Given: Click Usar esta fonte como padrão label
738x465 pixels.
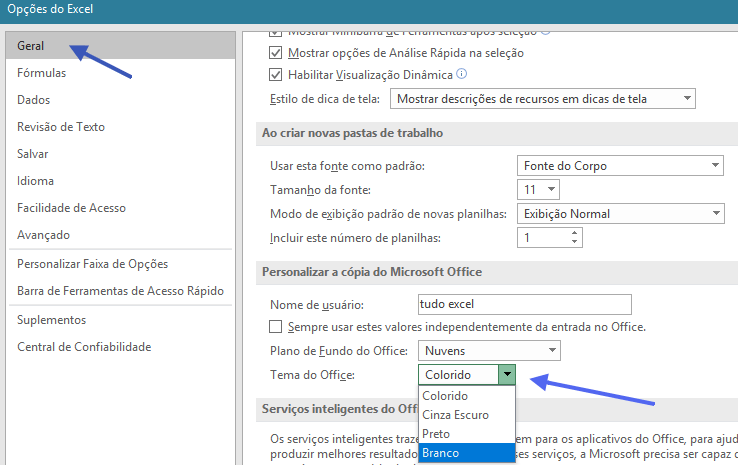Looking at the screenshot, I should click(x=347, y=166).
